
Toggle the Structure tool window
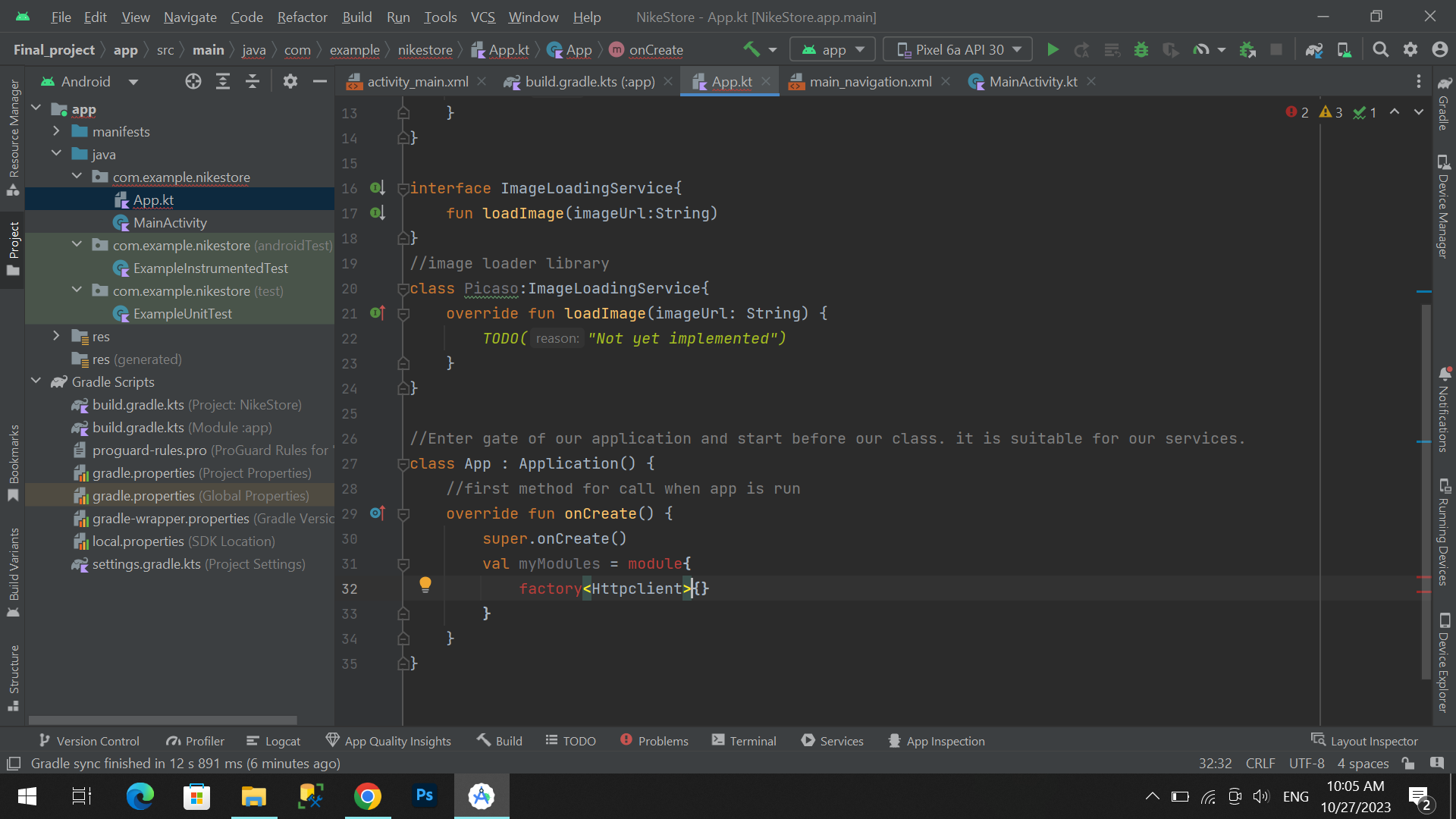(13, 677)
